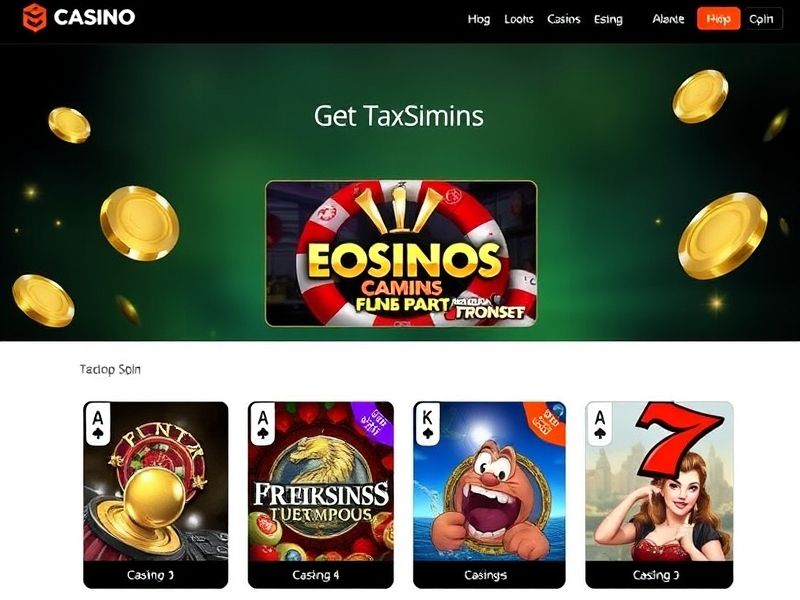Open the Hog navigation menu item
Image resolution: width=800 pixels, height=600 pixels.
tap(479, 19)
